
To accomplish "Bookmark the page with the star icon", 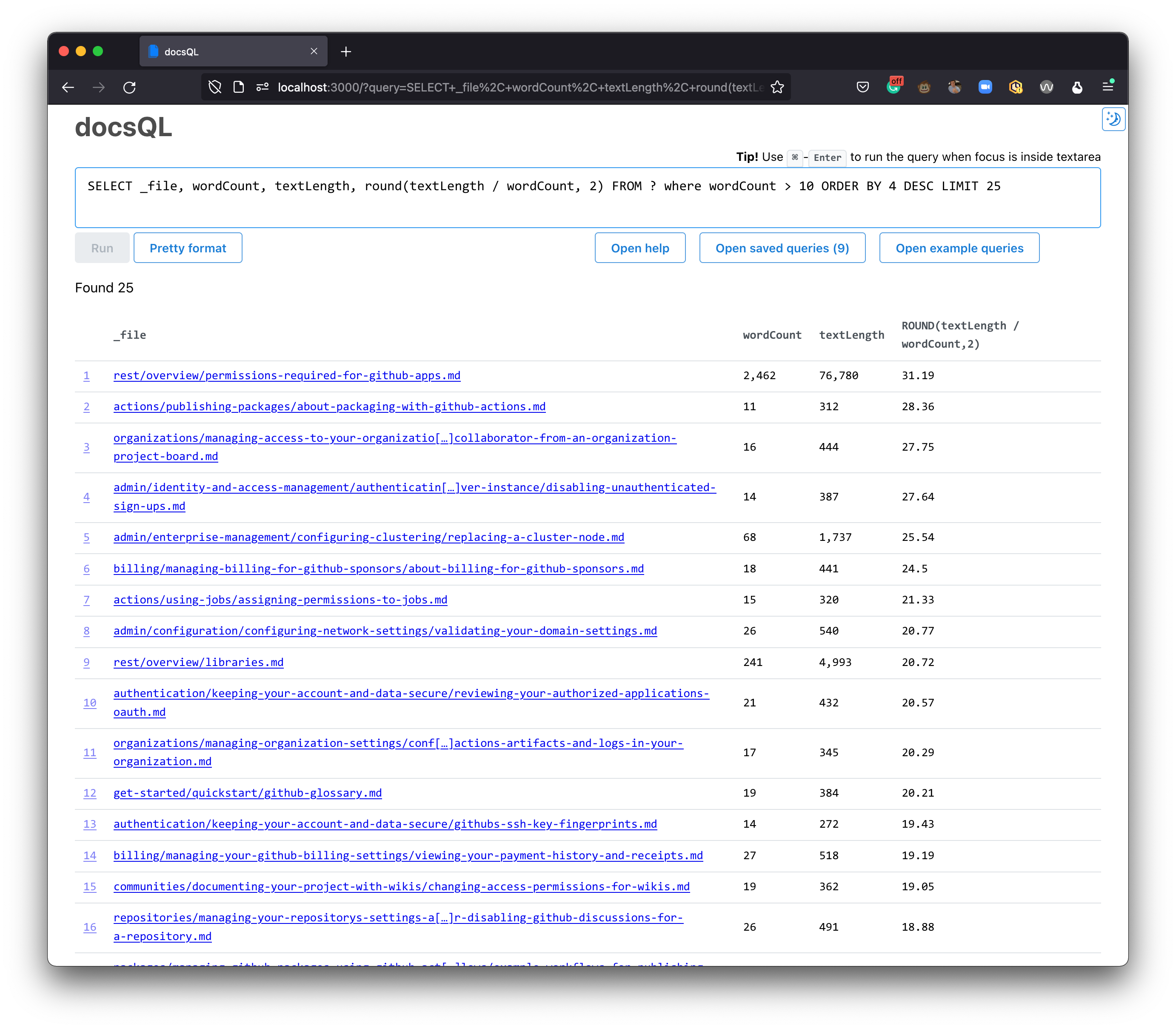I will [x=777, y=87].
